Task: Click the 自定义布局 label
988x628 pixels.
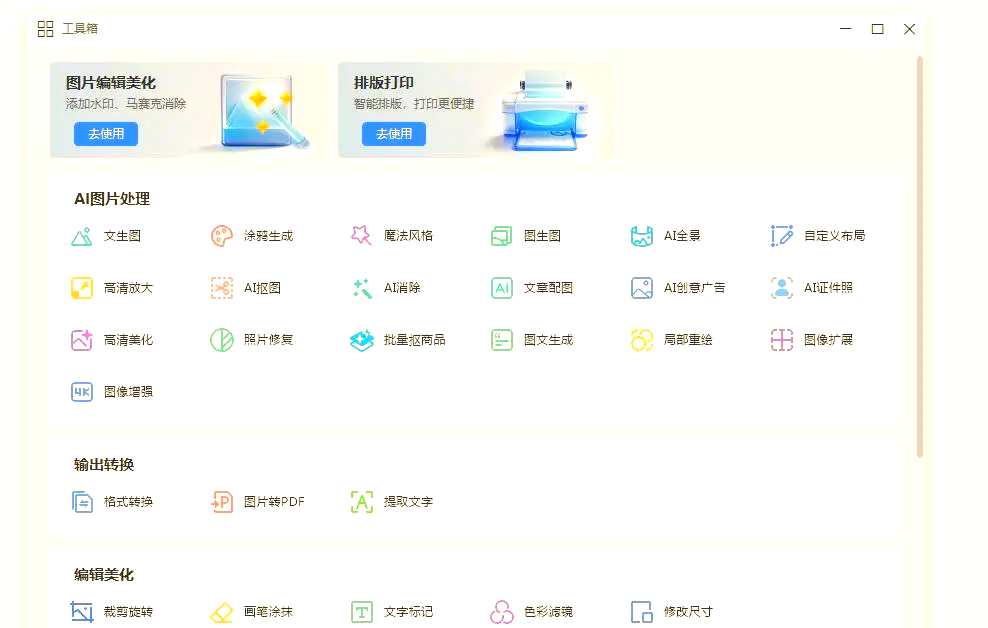Action: (x=834, y=236)
